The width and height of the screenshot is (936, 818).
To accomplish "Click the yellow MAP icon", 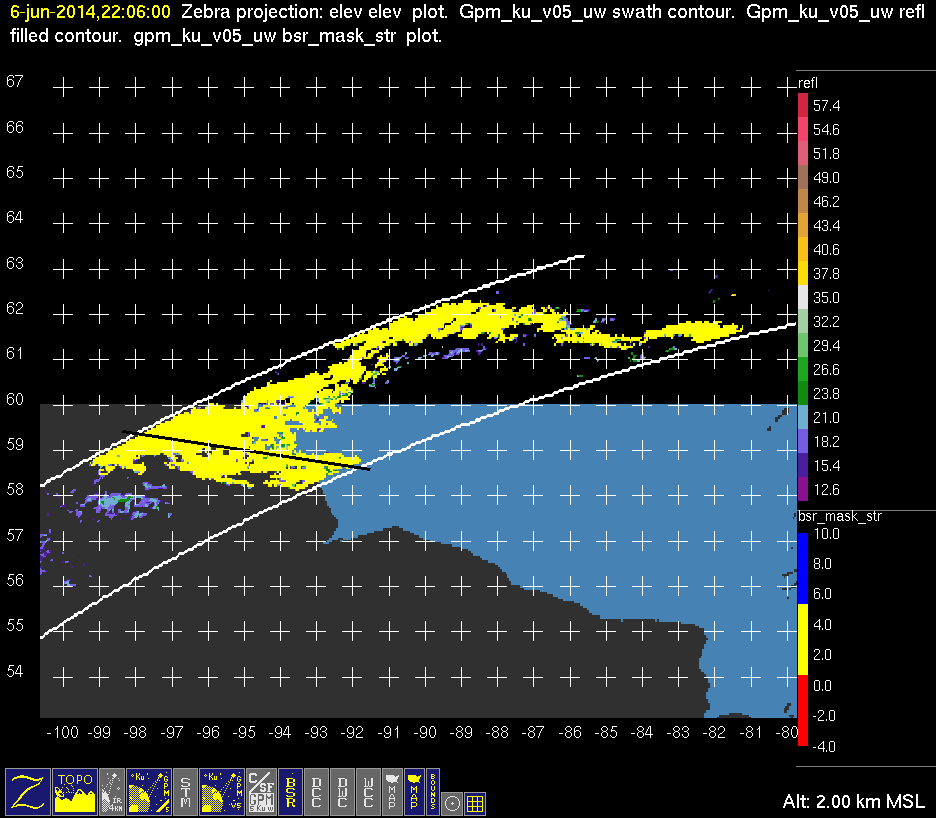I will point(413,791).
